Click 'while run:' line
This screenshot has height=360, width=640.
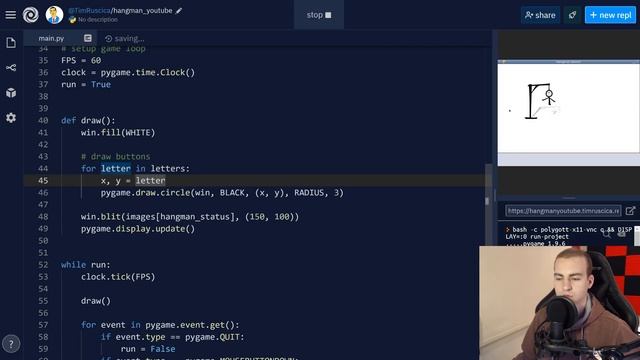(86, 264)
